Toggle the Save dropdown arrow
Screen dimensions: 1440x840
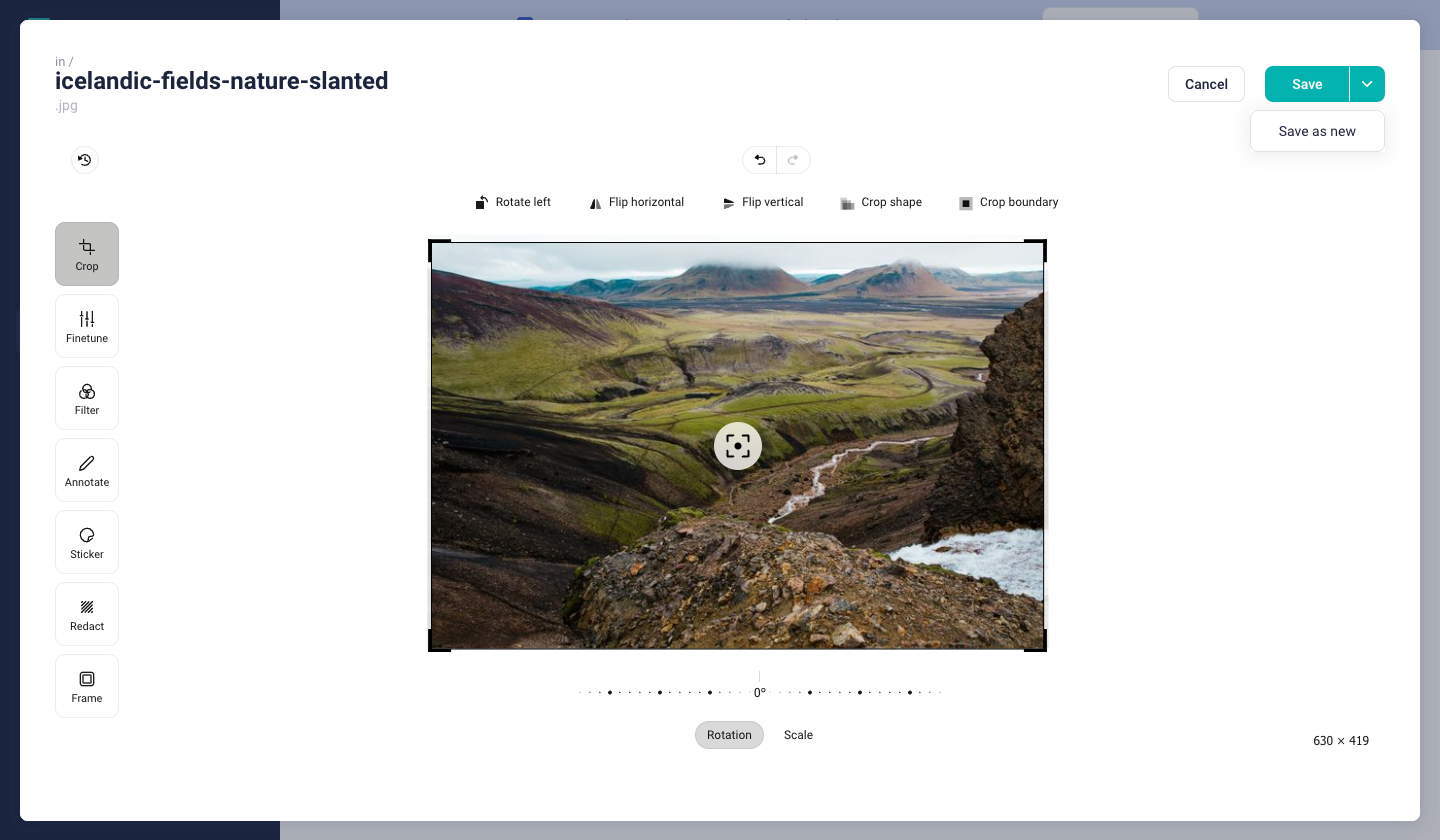(1367, 84)
